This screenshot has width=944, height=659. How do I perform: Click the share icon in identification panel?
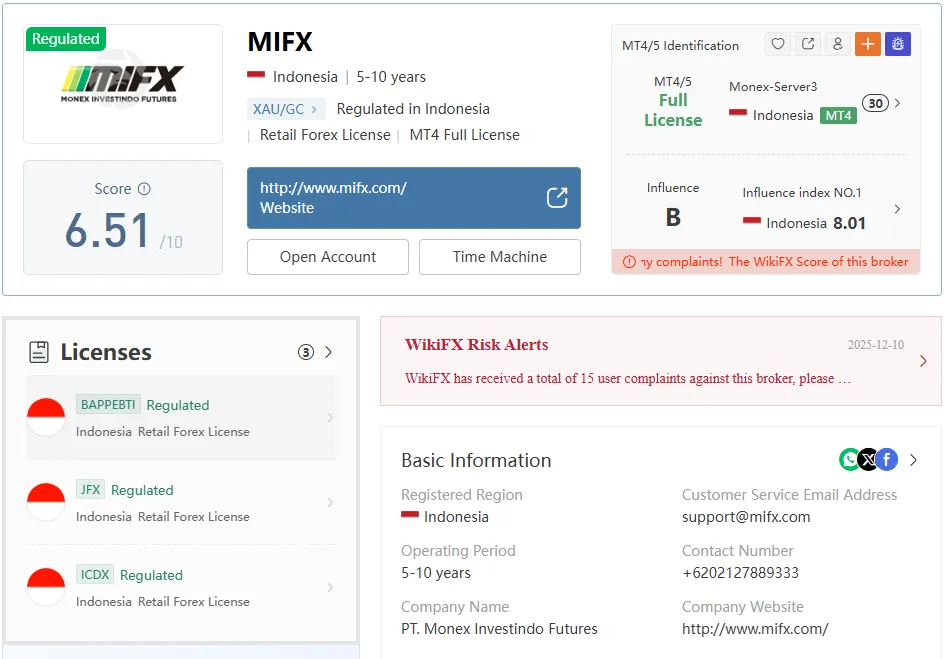coord(808,44)
